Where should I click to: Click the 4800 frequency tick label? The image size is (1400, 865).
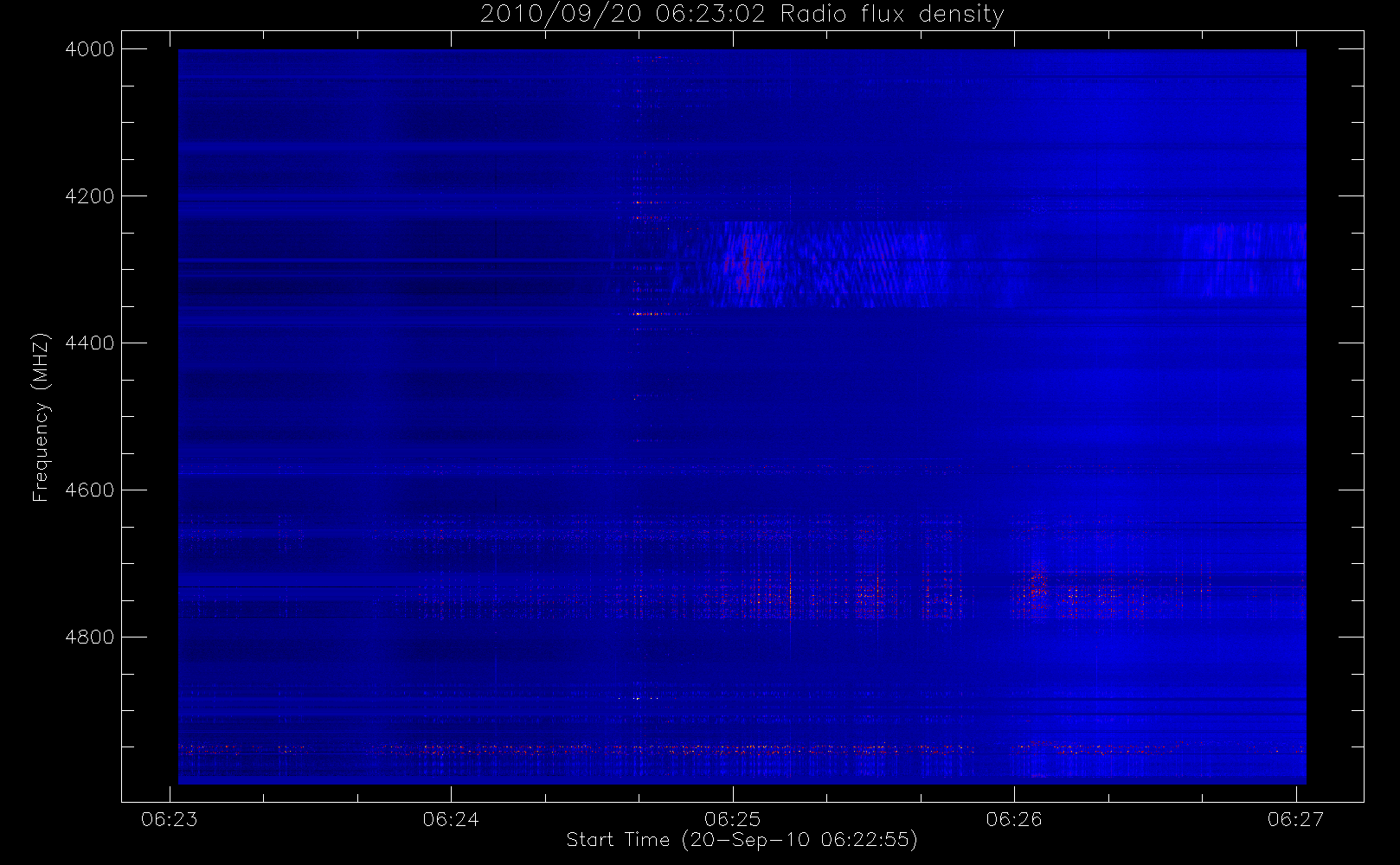coord(90,638)
